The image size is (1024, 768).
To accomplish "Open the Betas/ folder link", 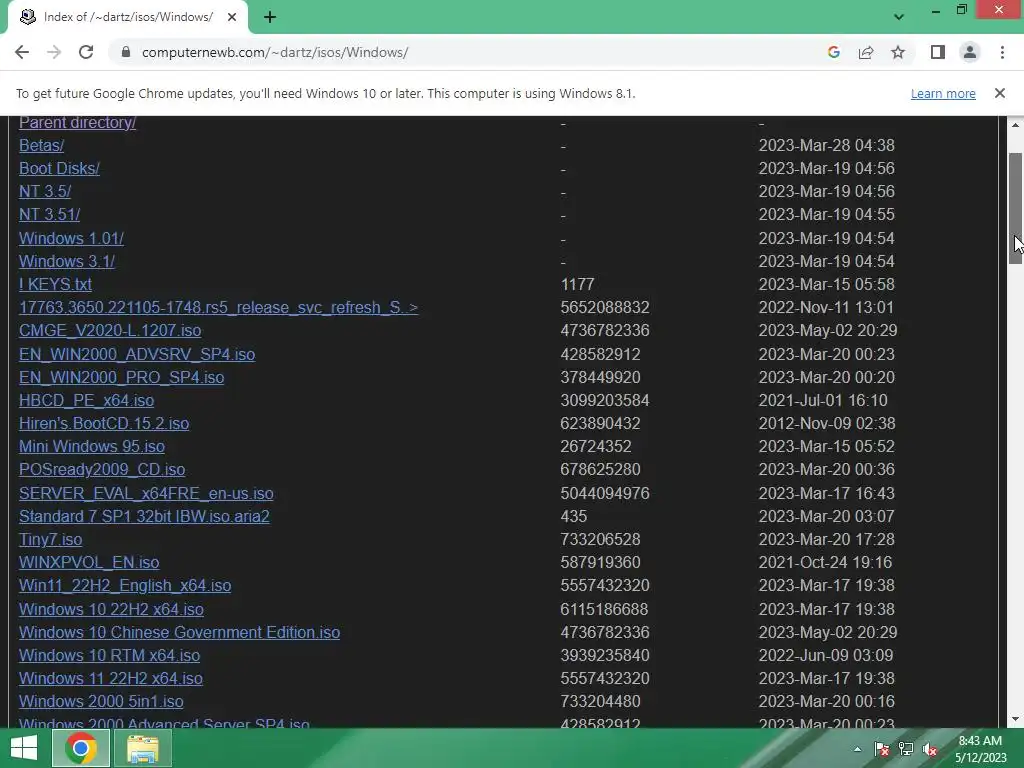I will (42, 145).
